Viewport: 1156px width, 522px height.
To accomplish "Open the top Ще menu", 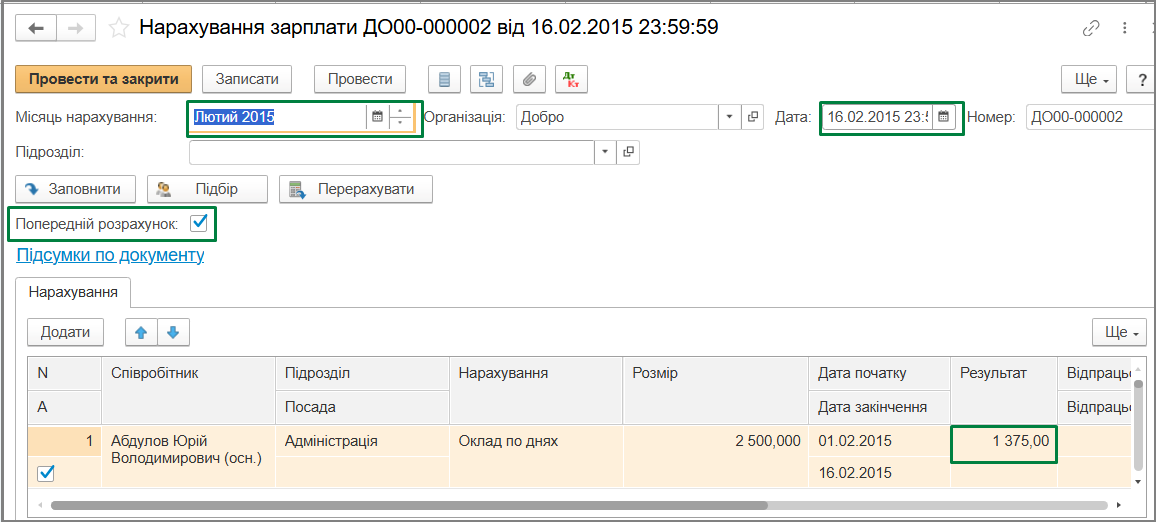I will coord(1090,80).
